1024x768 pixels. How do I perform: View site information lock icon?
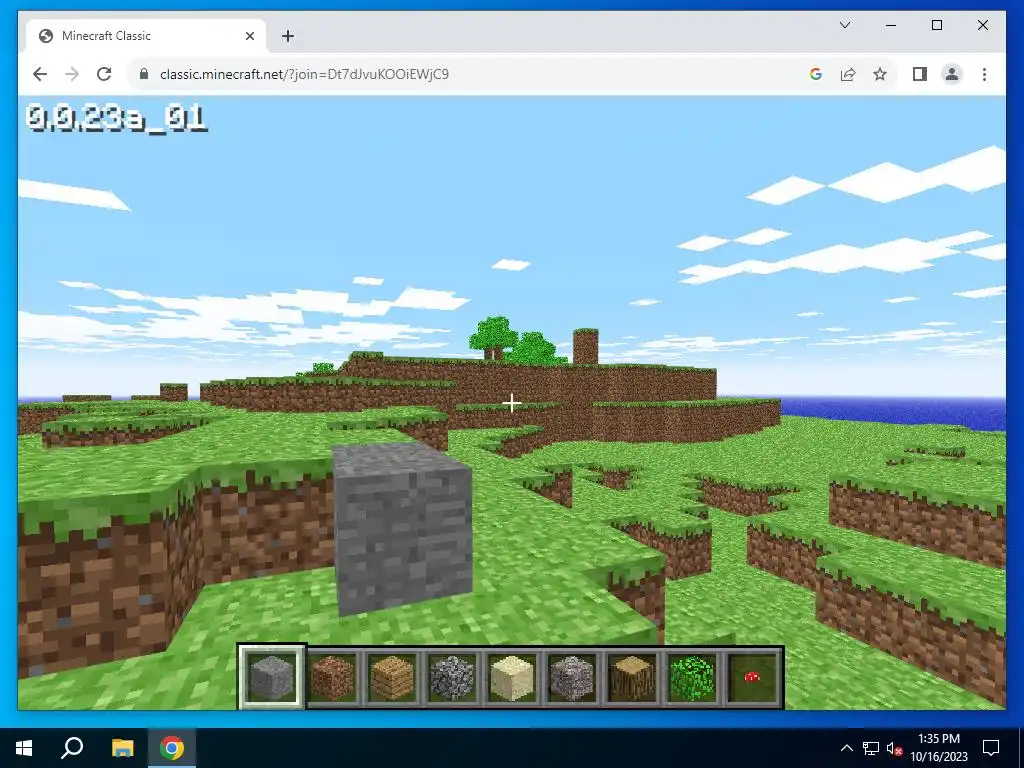(144, 74)
